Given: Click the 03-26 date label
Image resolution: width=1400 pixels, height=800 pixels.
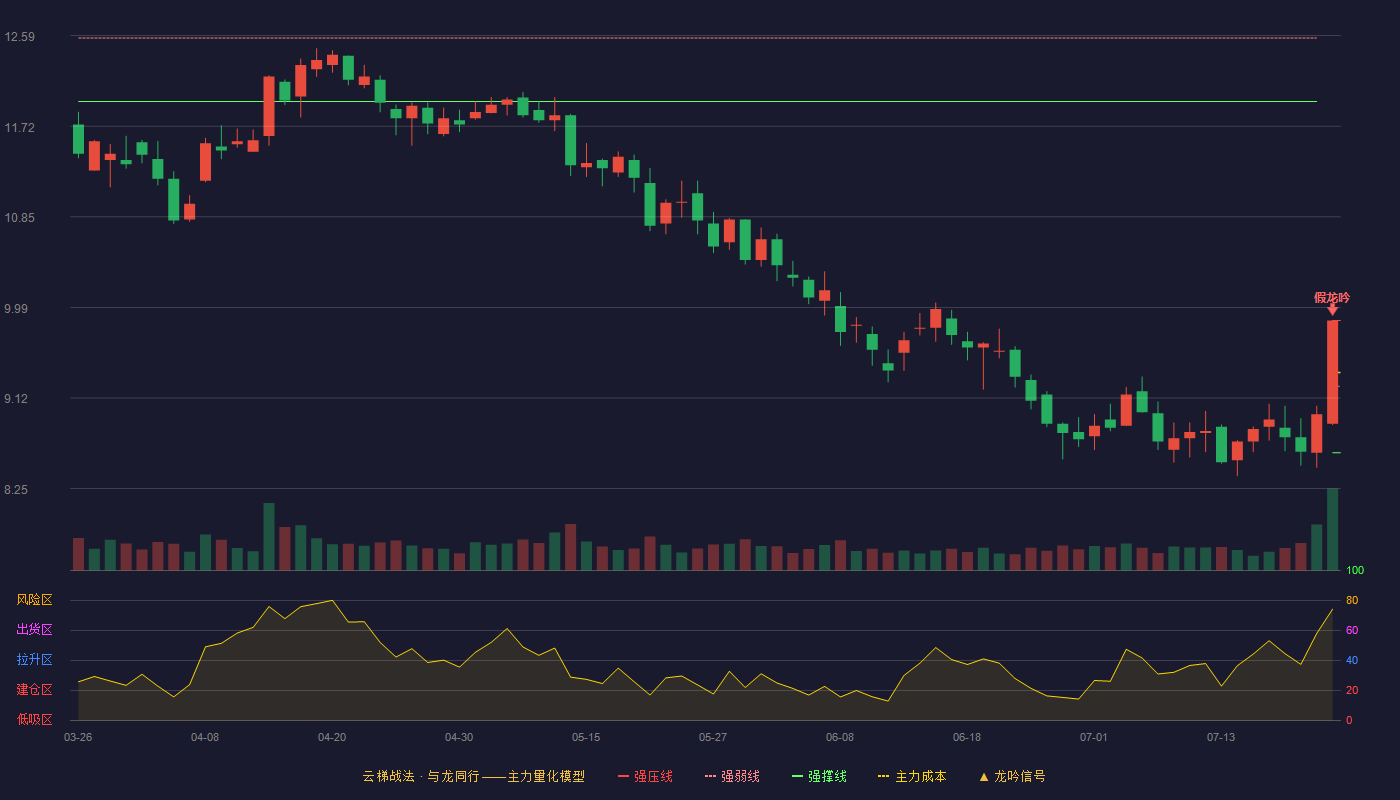Looking at the screenshot, I should (x=78, y=737).
